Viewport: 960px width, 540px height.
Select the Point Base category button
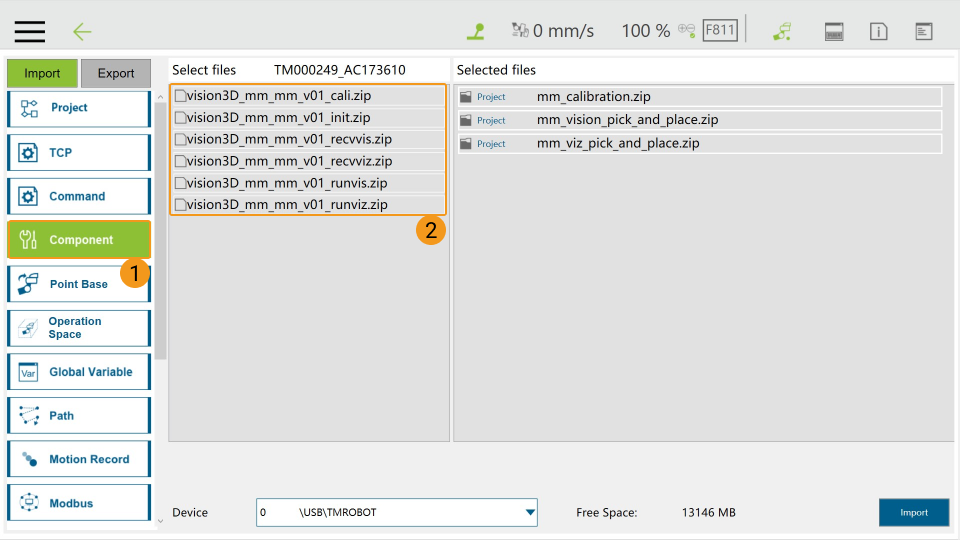[79, 284]
